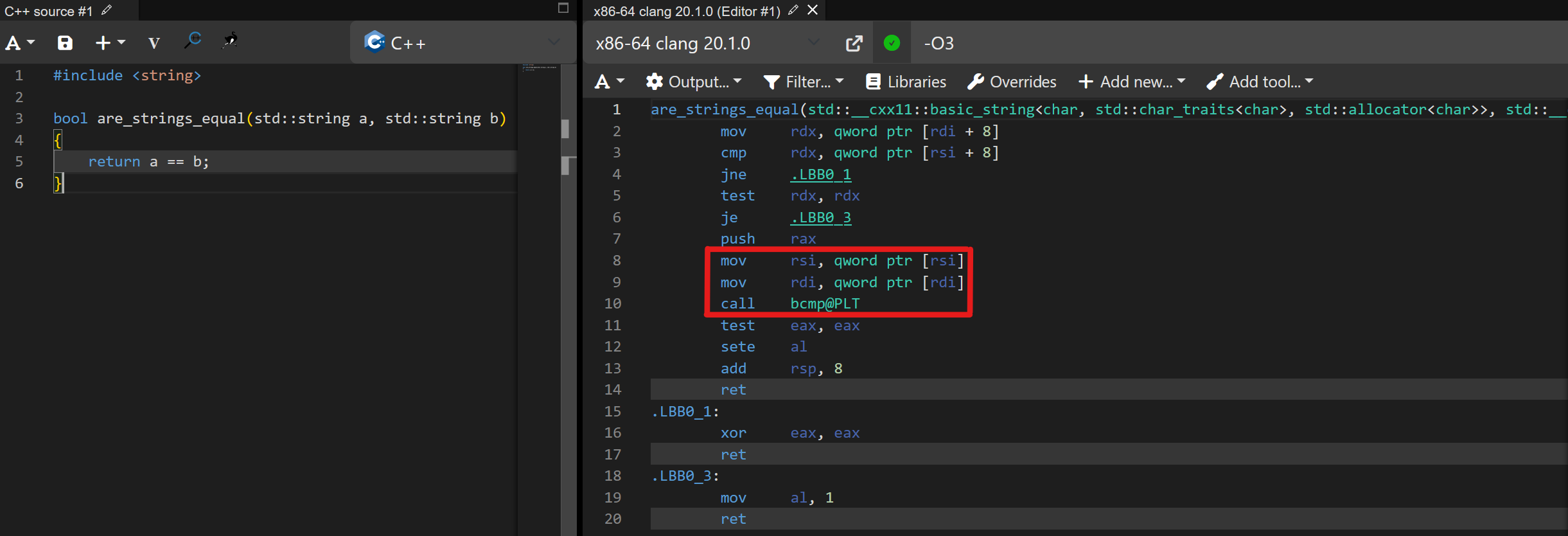Follow the .LBB0_1 jump label link
This screenshot has width=1568, height=536.
pos(820,175)
